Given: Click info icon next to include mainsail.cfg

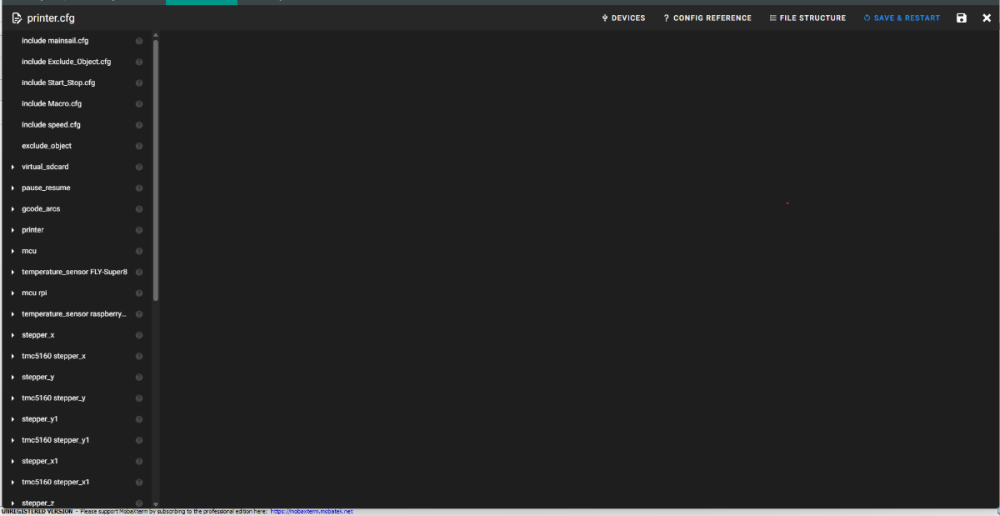Looking at the screenshot, I should [139, 41].
